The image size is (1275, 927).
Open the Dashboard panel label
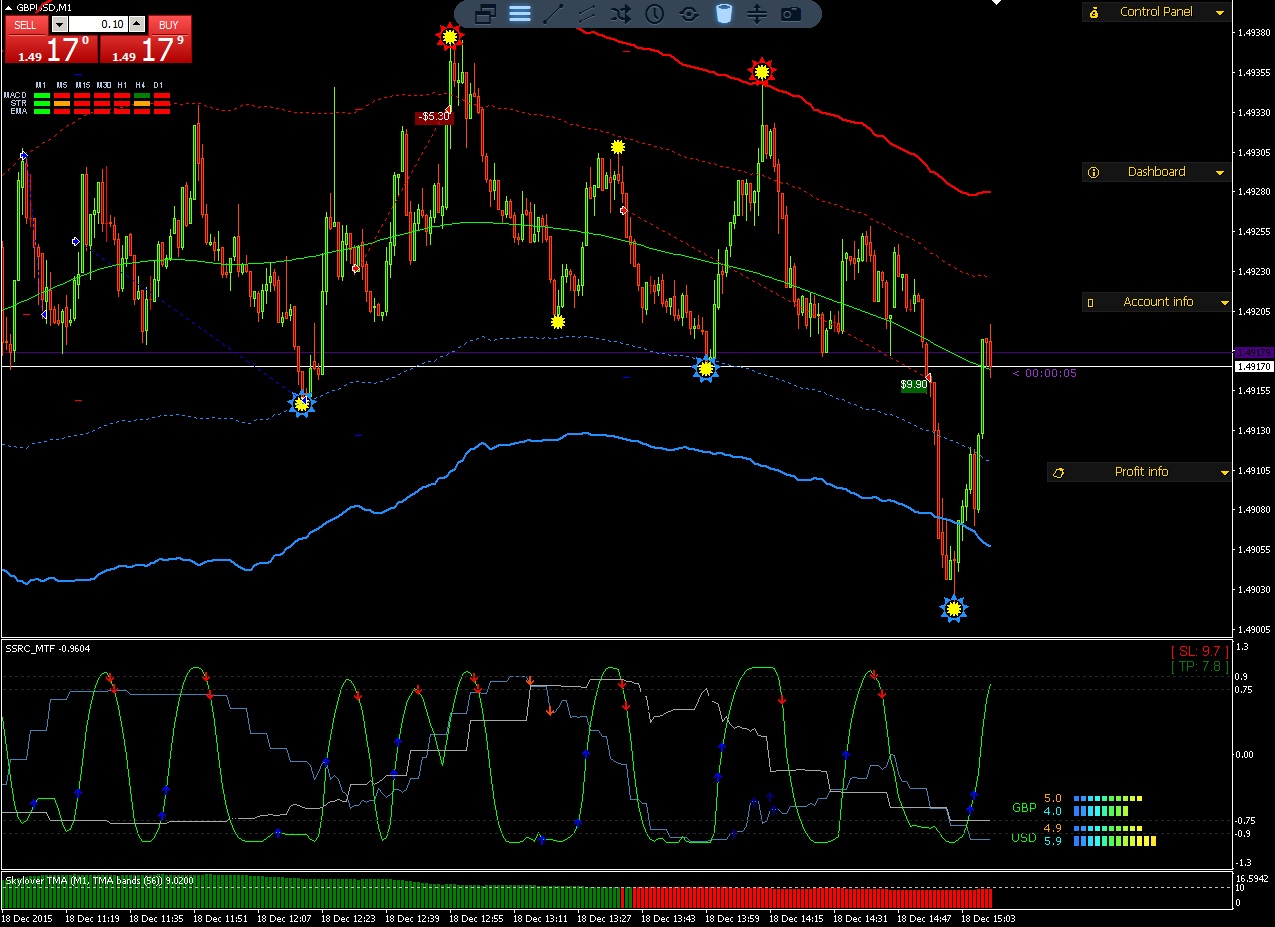[1156, 172]
